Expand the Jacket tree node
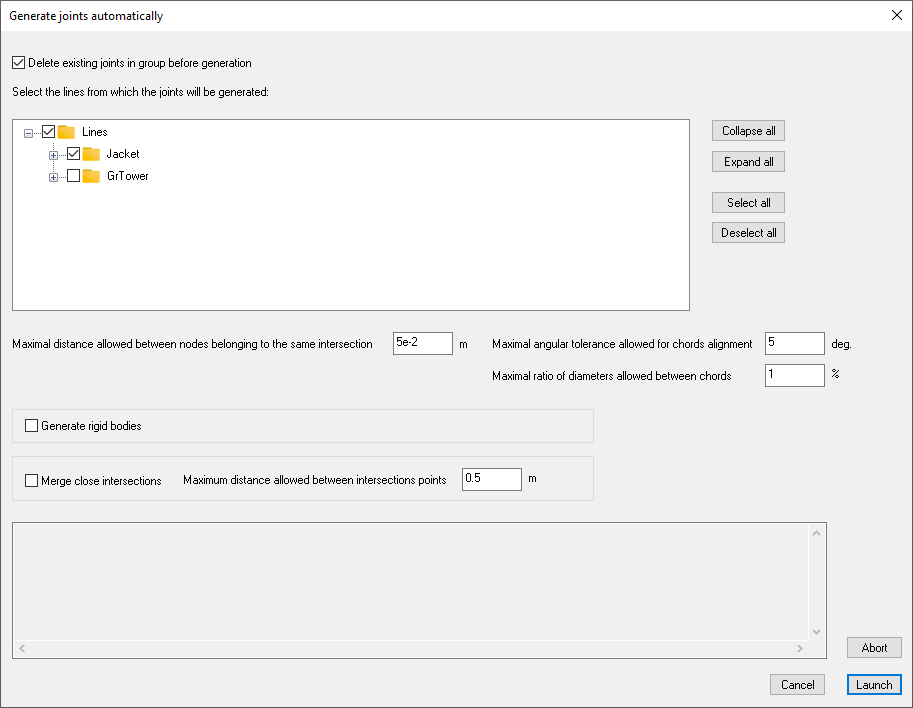Image resolution: width=913 pixels, height=708 pixels. pyautogui.click(x=53, y=155)
